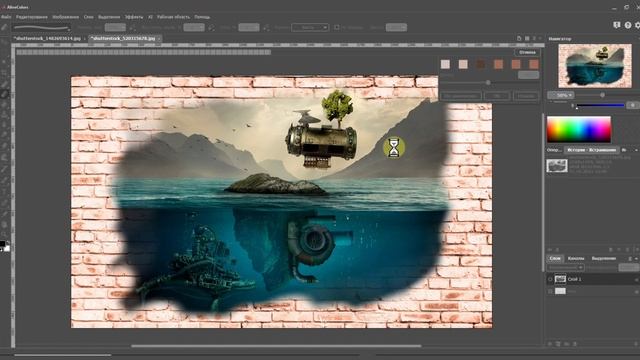Click the layer opacity field
Image resolution: width=640 pixels, height=360 pixels.
(x=629, y=267)
